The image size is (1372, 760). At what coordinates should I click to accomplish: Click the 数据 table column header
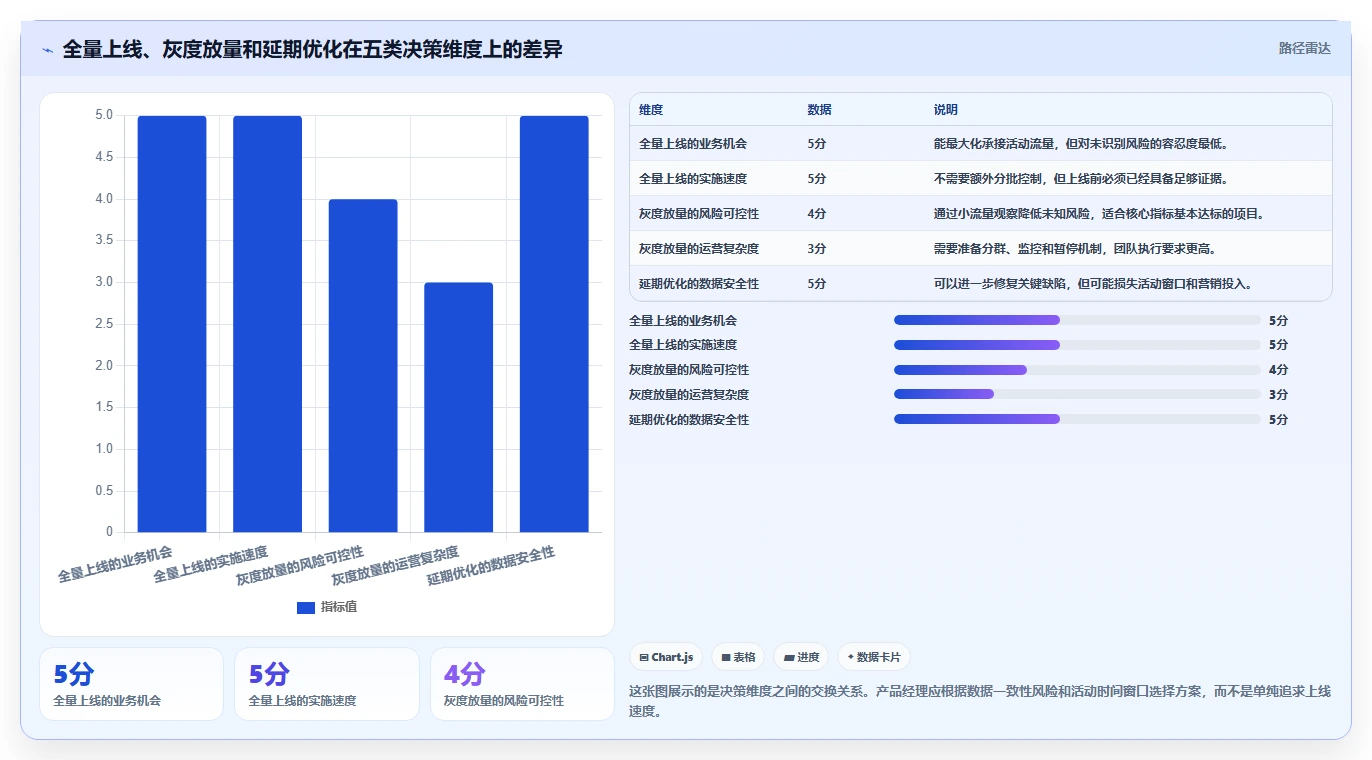click(819, 110)
